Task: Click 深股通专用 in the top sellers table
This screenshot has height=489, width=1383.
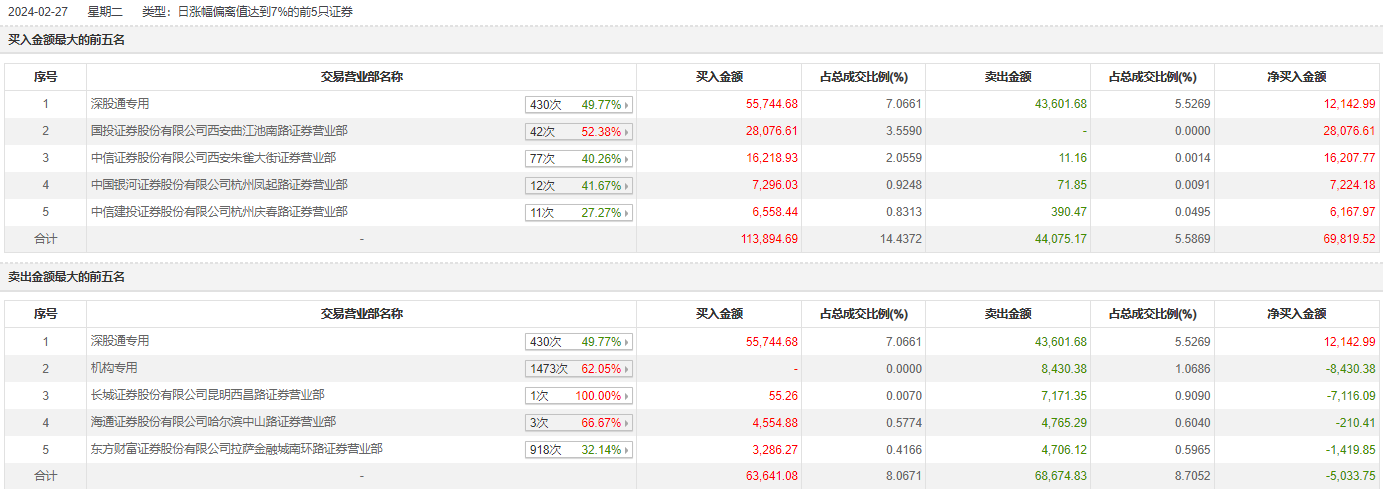Action: click(120, 341)
